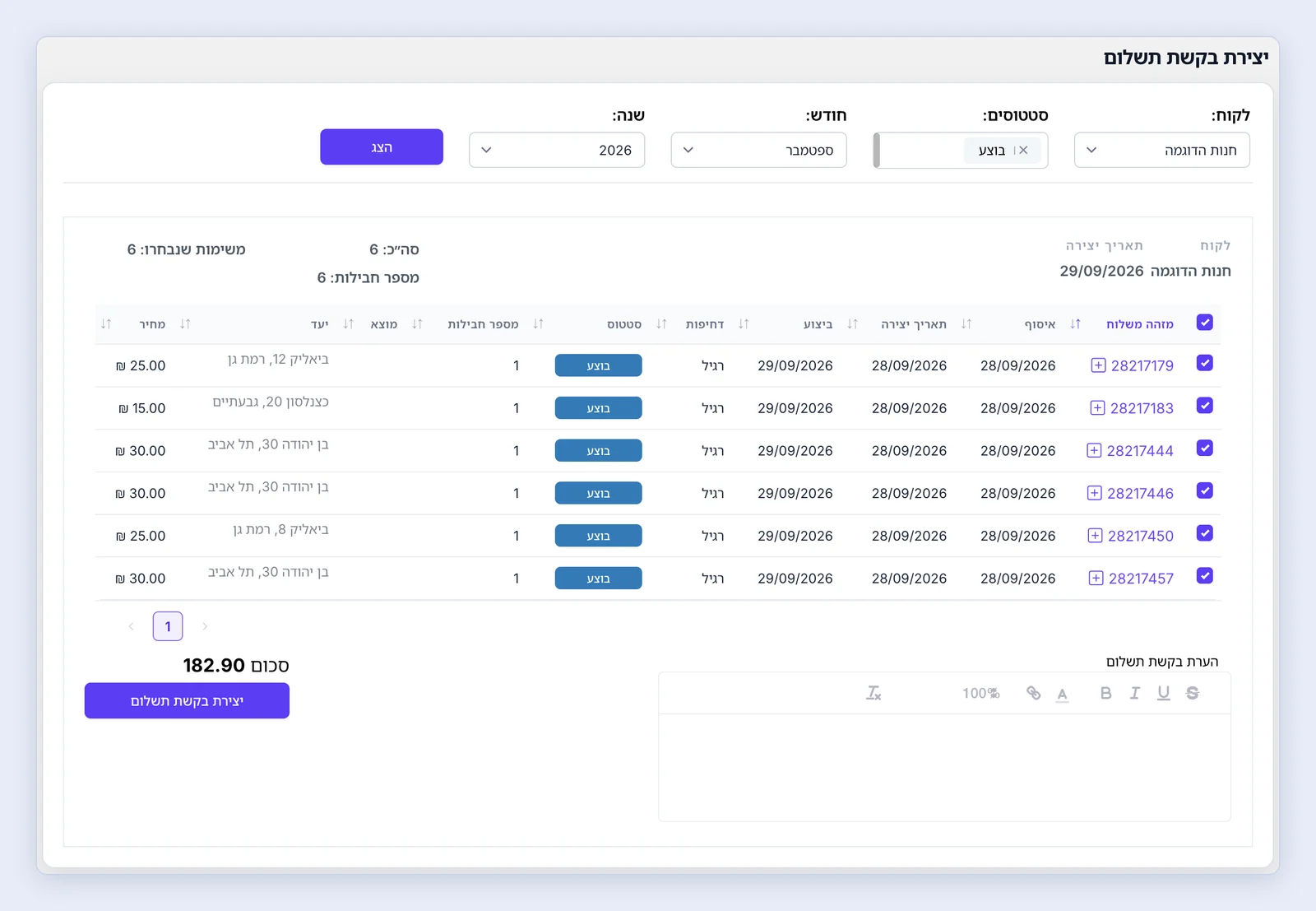Image resolution: width=1316 pixels, height=911 pixels.
Task: Open the חודש month dropdown
Action: (x=758, y=151)
